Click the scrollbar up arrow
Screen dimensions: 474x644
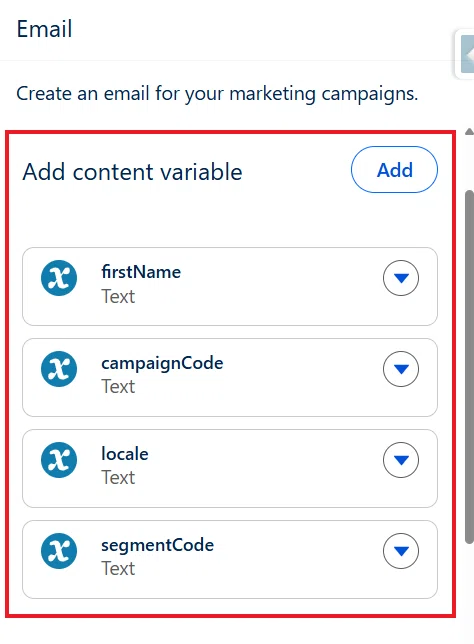click(469, 132)
